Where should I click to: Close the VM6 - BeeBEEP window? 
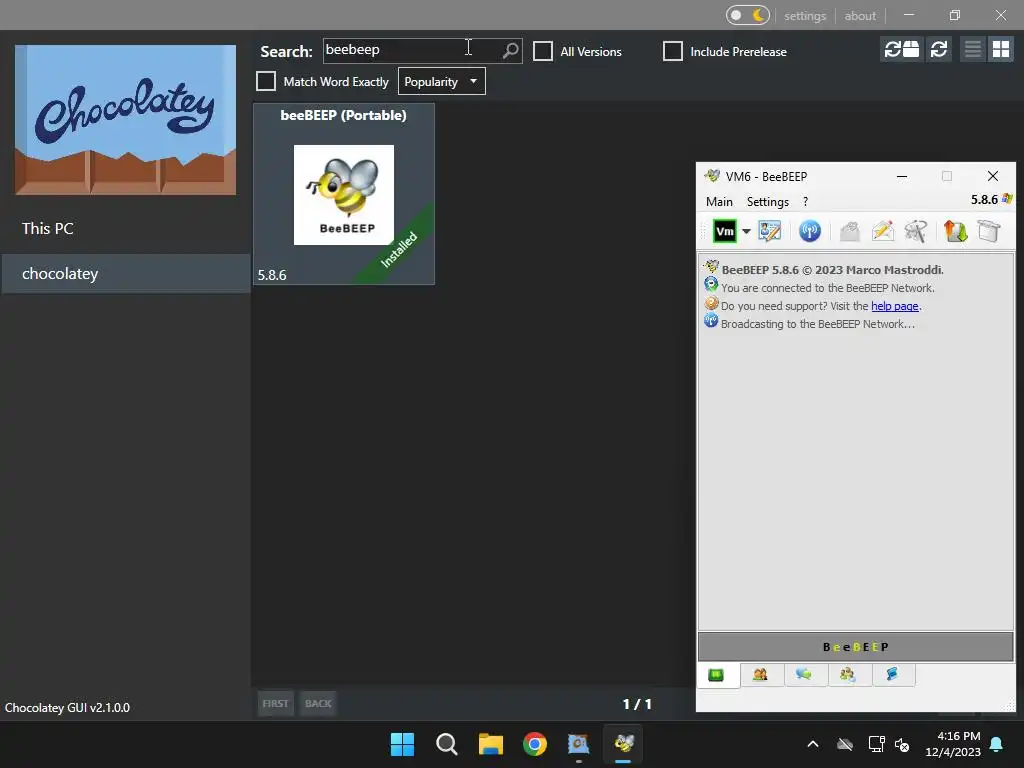[x=993, y=176]
